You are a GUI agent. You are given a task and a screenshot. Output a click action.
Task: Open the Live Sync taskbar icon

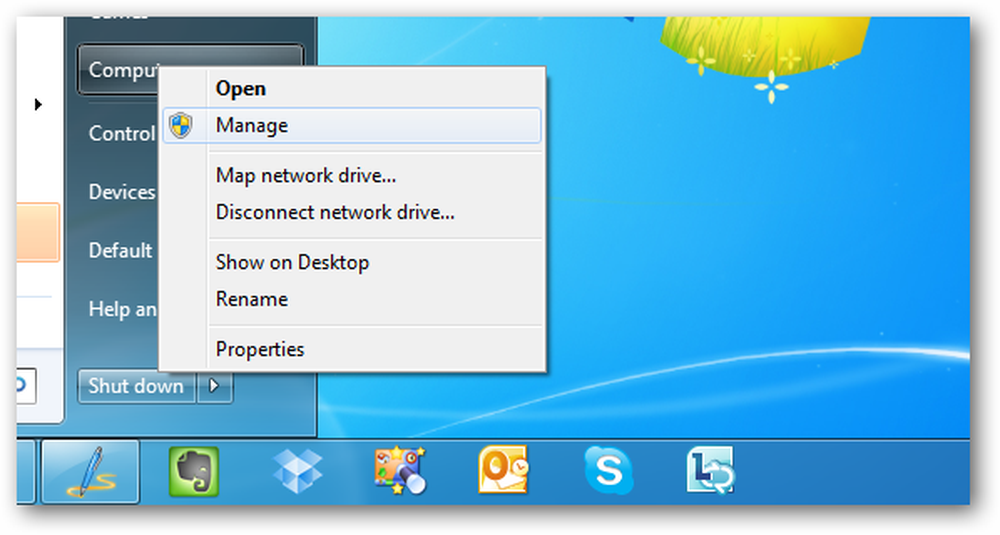(x=710, y=471)
